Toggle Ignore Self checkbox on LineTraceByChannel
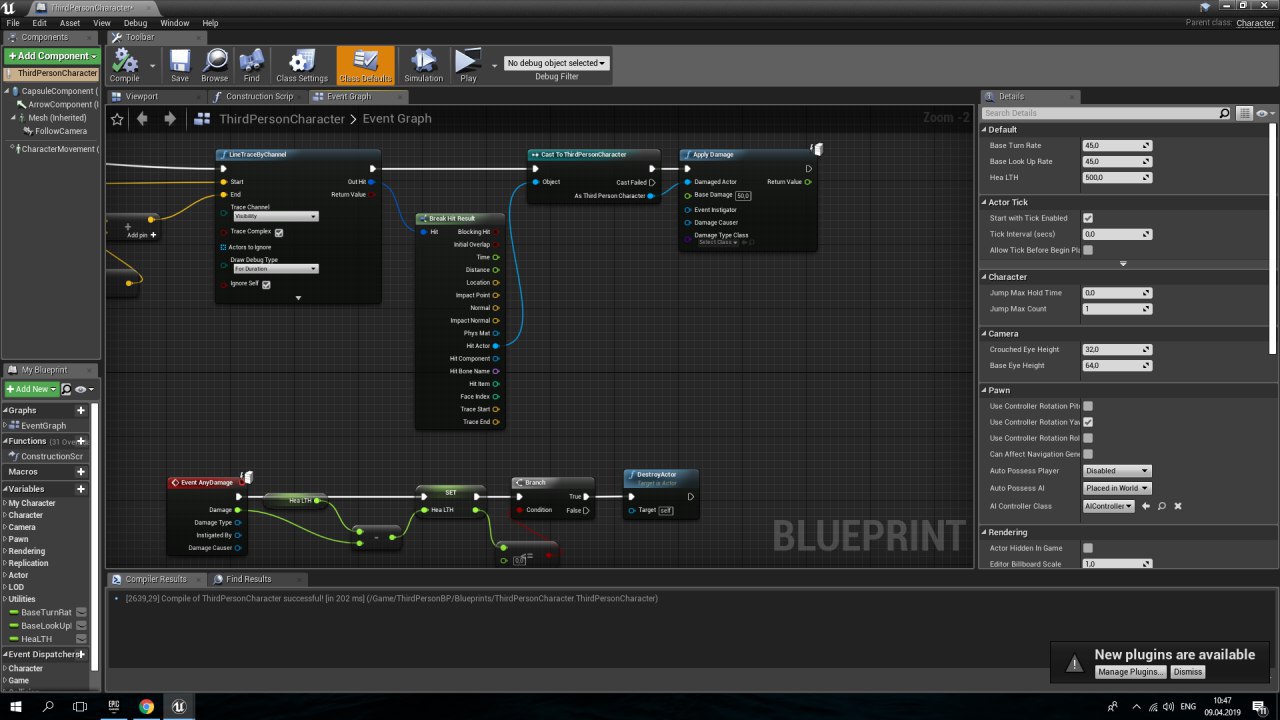This screenshot has height=720, width=1280. click(266, 284)
